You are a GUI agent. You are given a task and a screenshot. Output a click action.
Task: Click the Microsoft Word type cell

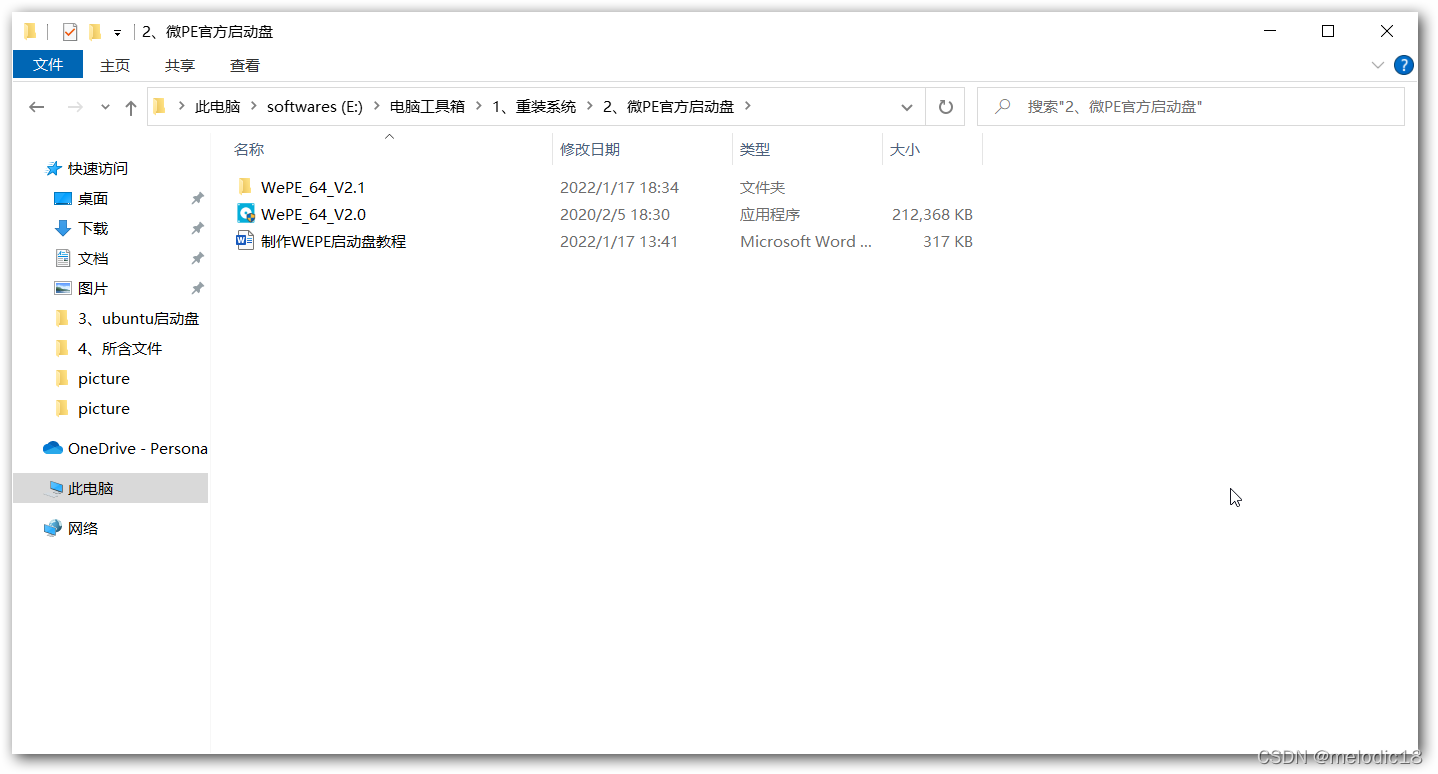tap(806, 241)
